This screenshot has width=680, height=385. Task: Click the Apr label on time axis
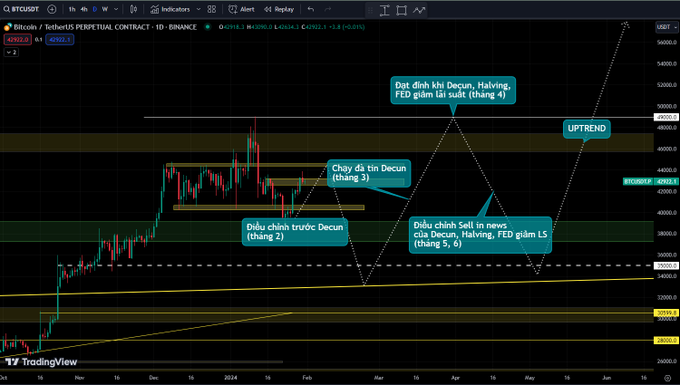tap(455, 378)
